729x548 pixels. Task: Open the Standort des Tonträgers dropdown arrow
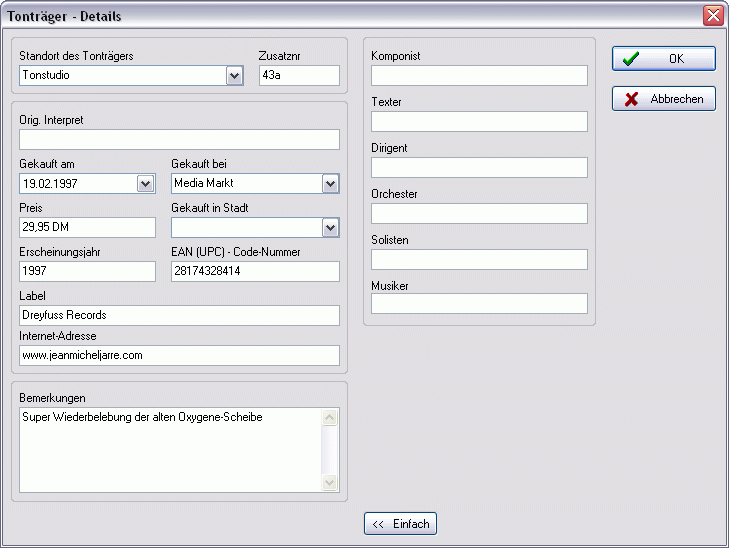pyautogui.click(x=235, y=76)
